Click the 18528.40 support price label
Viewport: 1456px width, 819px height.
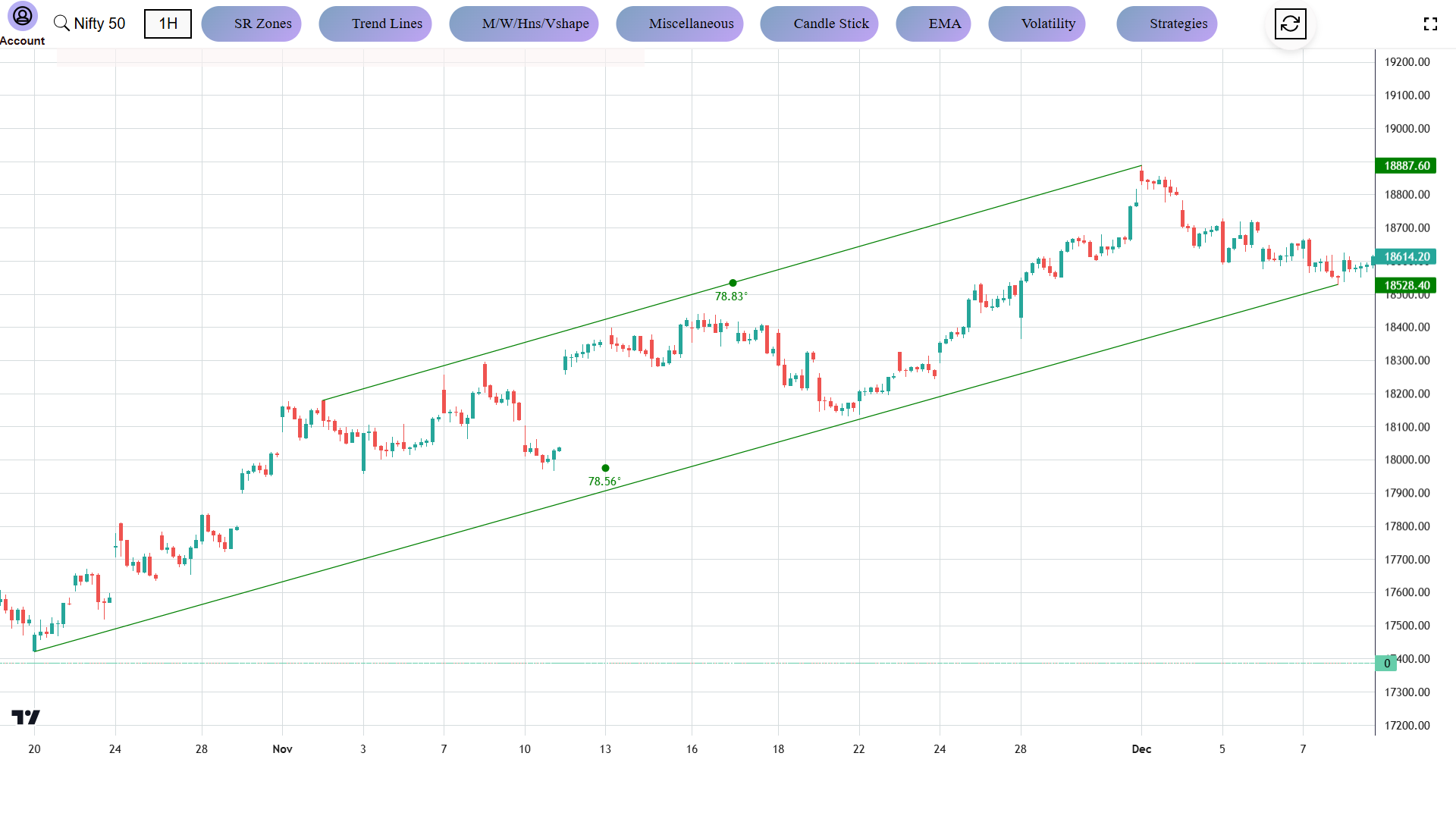pyautogui.click(x=1406, y=285)
